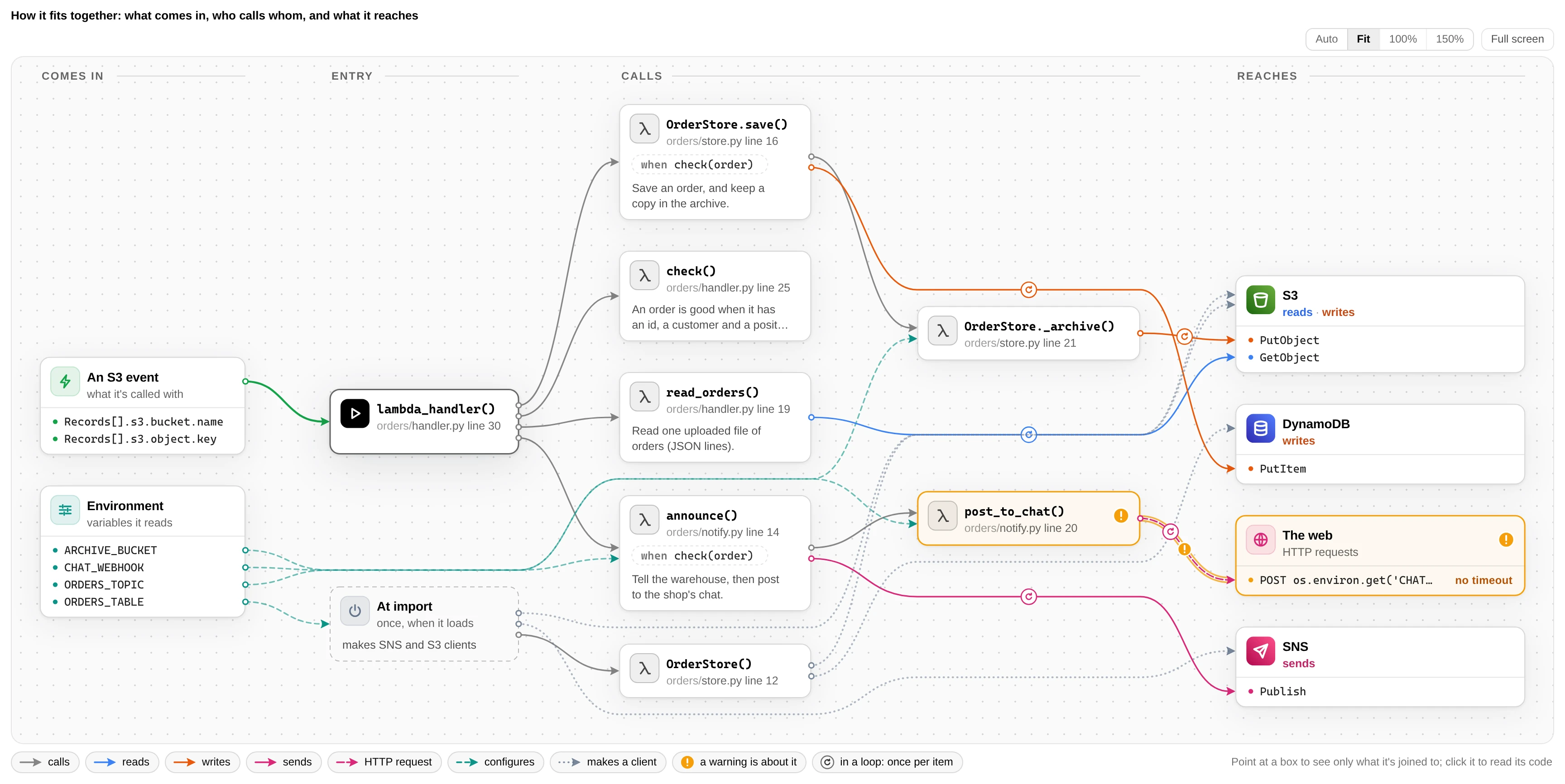Click the 'no timeout' warning label

coord(1483,580)
